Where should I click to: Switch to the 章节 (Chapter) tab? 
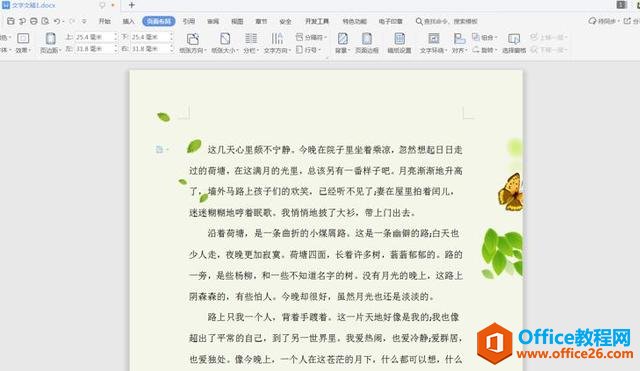point(261,21)
